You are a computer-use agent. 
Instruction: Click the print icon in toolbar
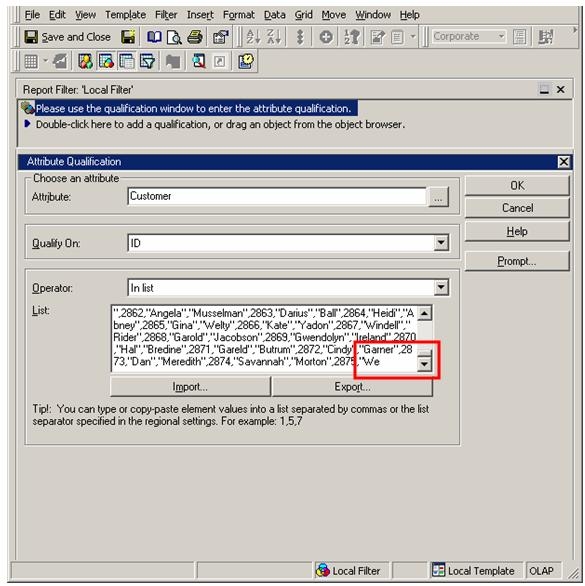[195, 37]
